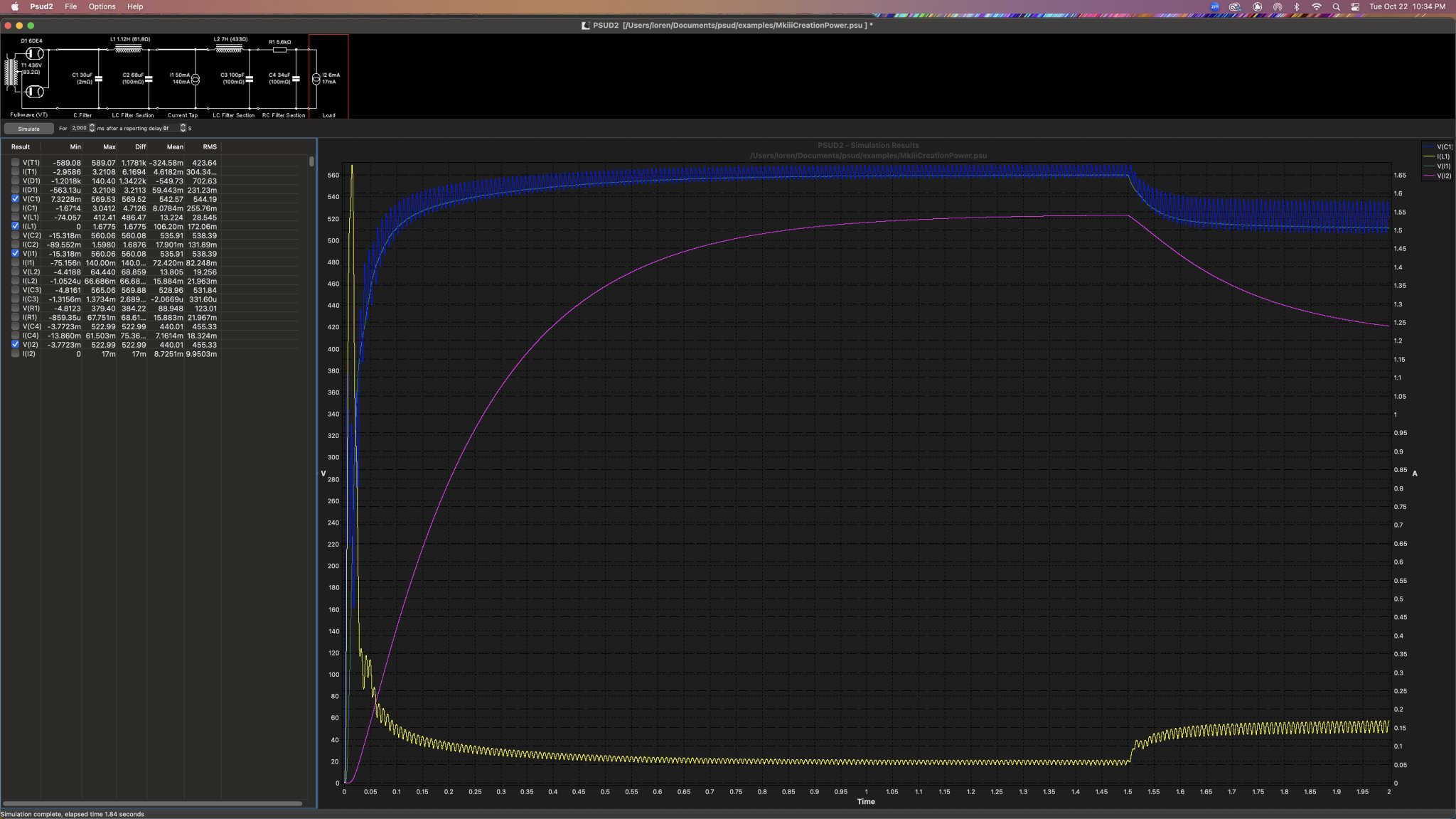The width and height of the screenshot is (1456, 819).
Task: Click the Current Tap section label
Action: click(183, 115)
